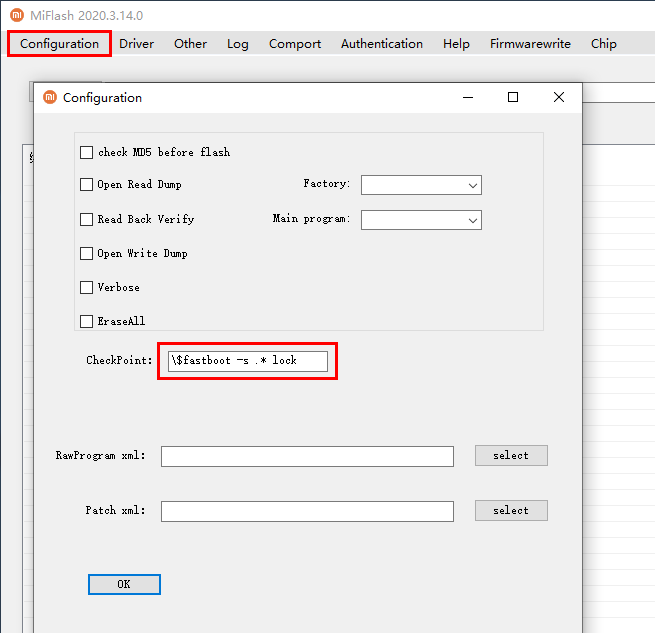
Task: Click select button for Patch xml
Action: pyautogui.click(x=511, y=511)
